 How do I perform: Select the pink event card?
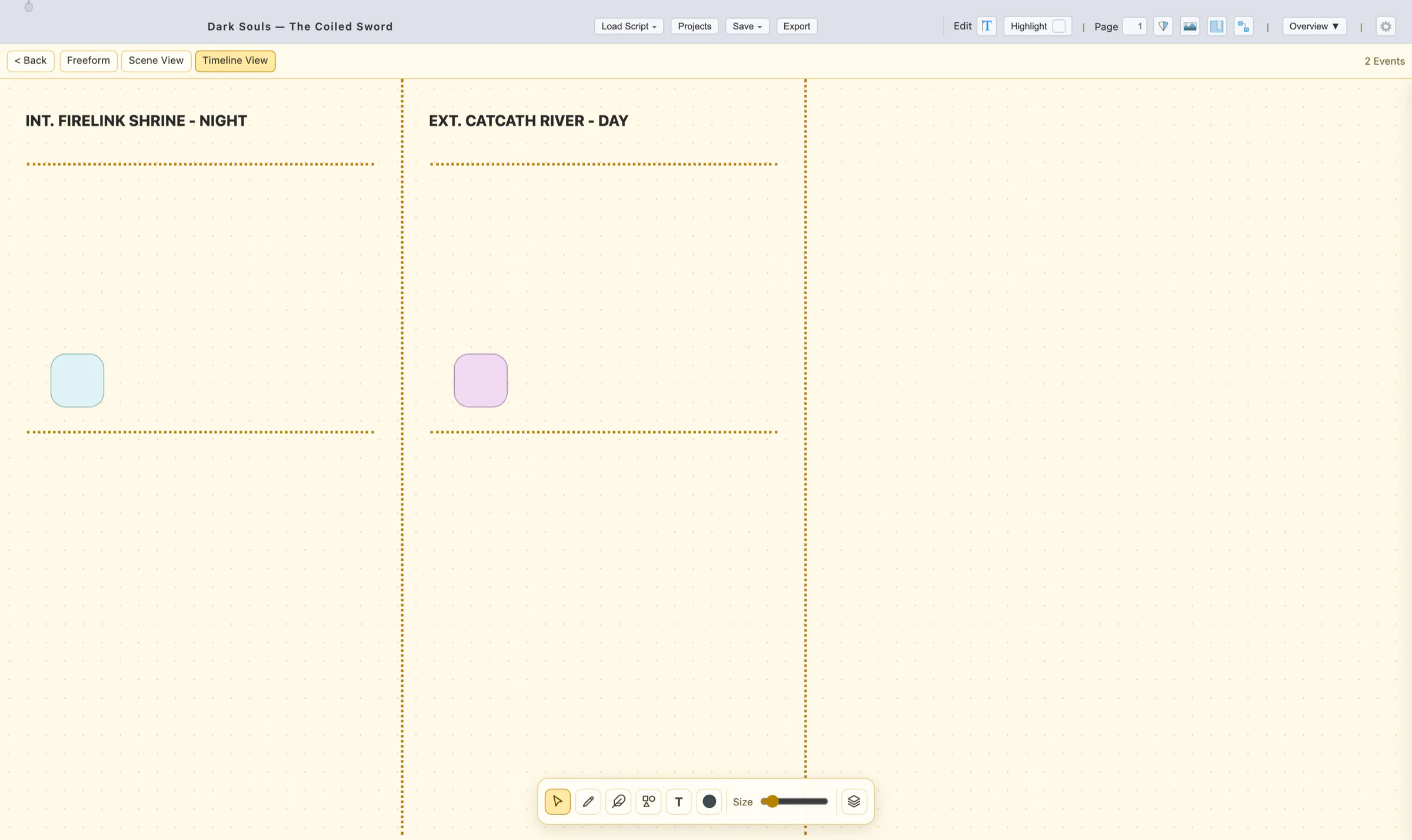[481, 380]
